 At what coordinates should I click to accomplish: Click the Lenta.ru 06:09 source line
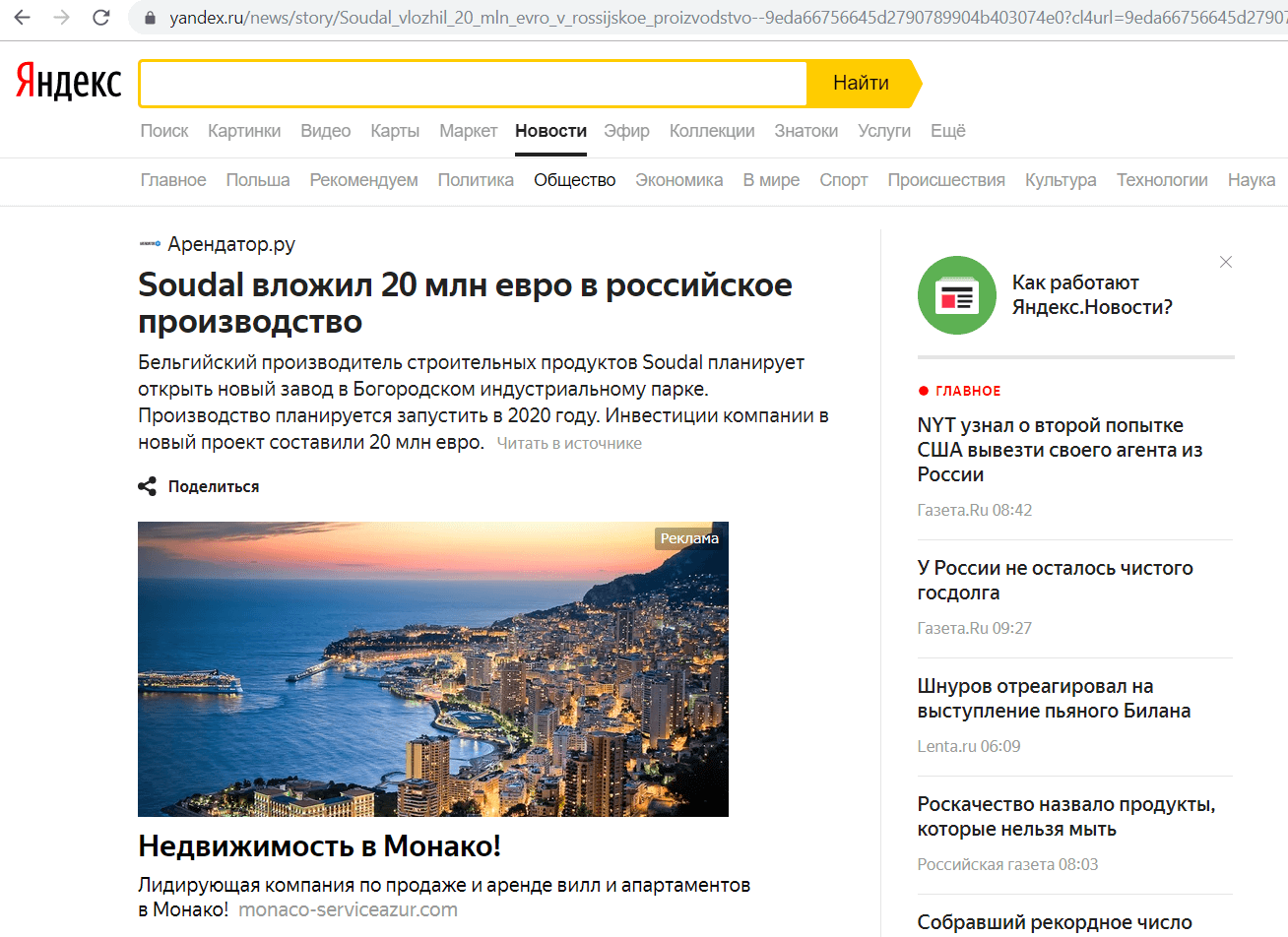pyautogui.click(x=969, y=746)
